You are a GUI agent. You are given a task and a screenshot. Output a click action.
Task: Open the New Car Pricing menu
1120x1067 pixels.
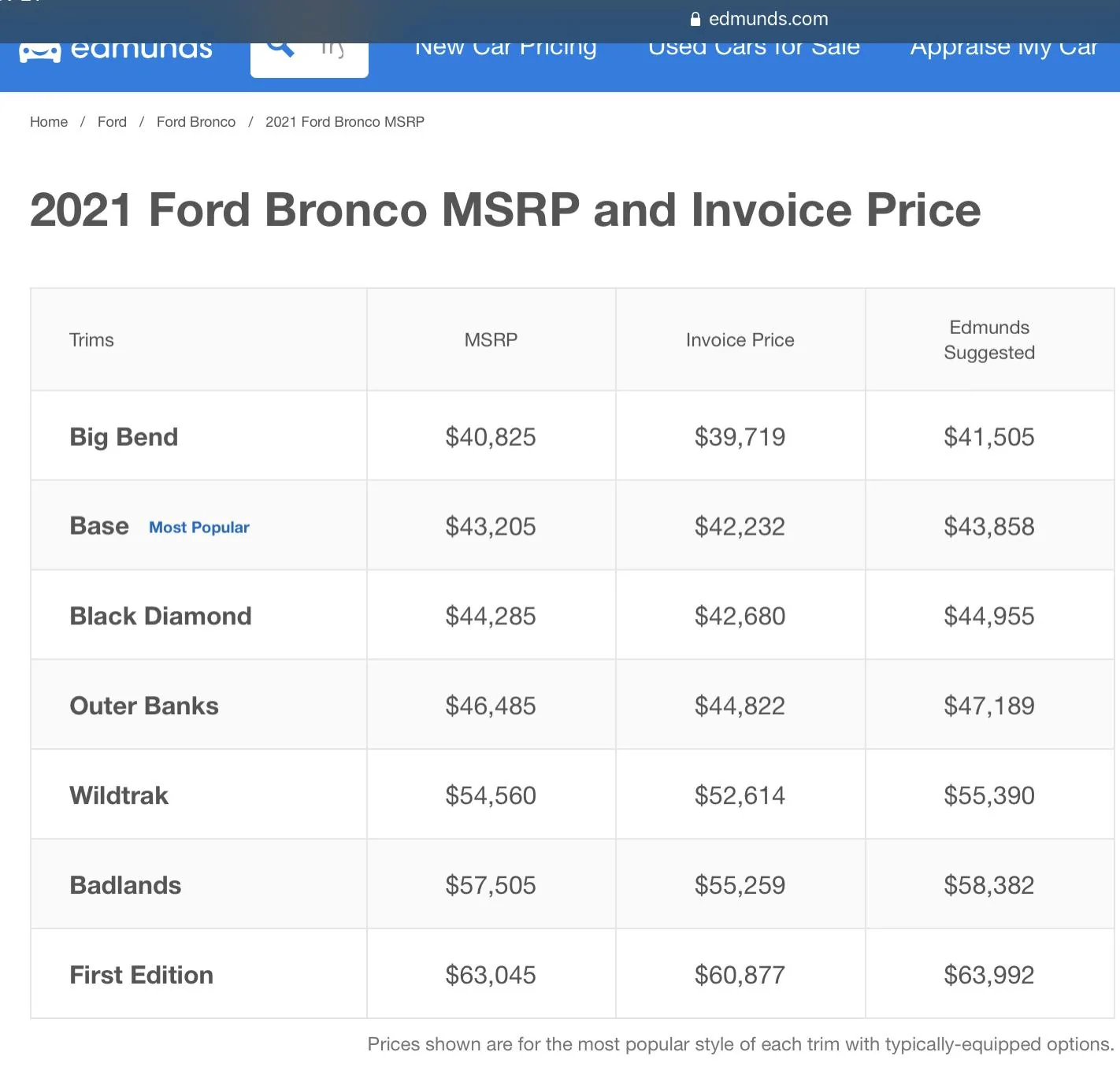coord(506,50)
